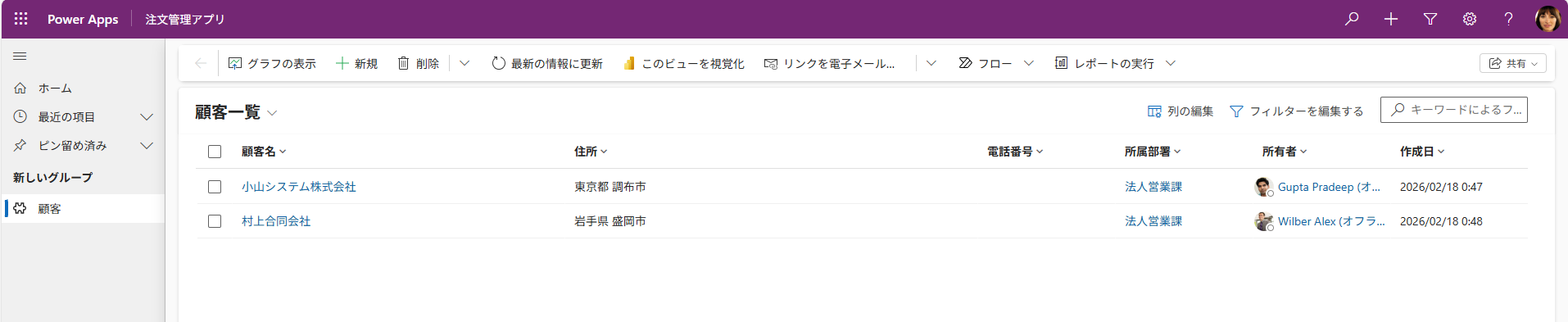Click 最近の項目 in the sidebar
The image size is (1568, 322).
click(x=66, y=117)
